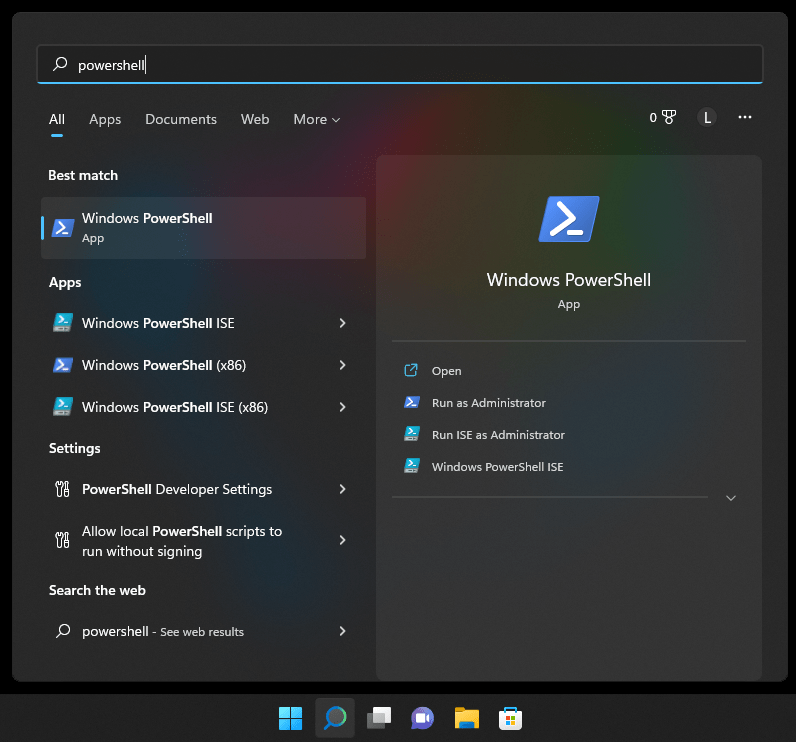Viewport: 796px width, 742px height.
Task: Click the Search icon in the taskbar
Action: (335, 718)
